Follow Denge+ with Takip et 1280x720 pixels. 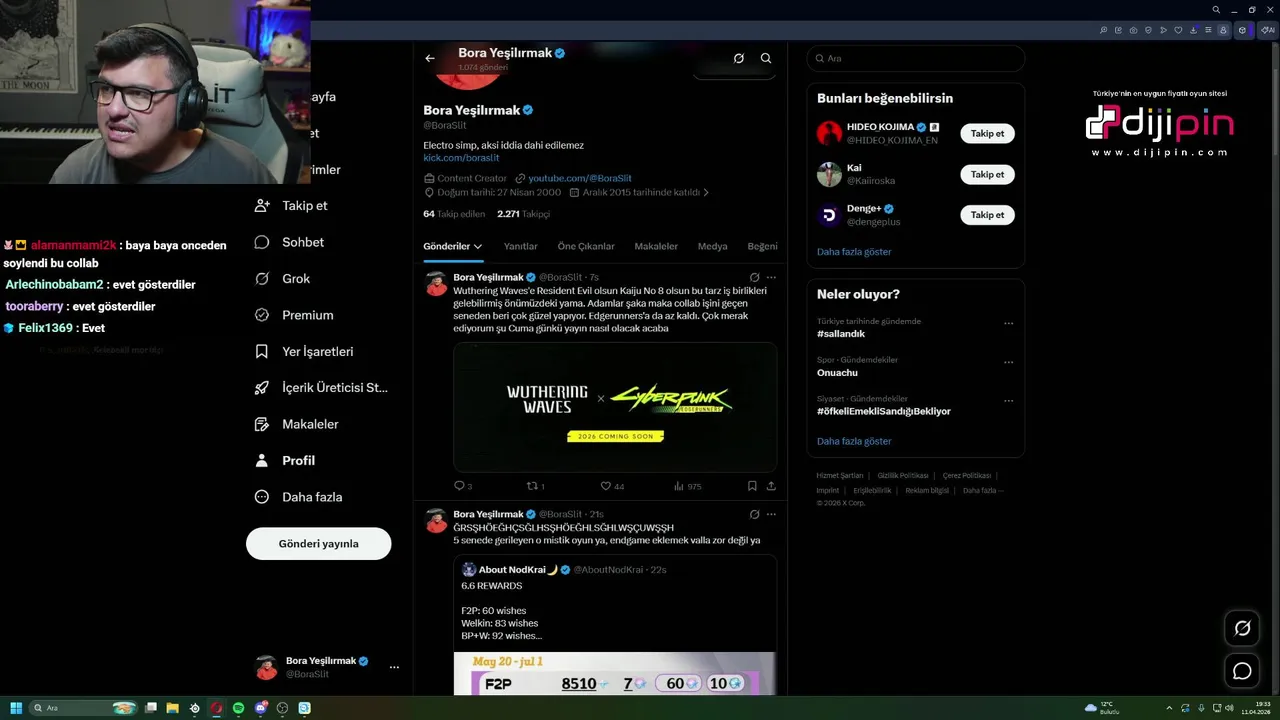click(987, 215)
